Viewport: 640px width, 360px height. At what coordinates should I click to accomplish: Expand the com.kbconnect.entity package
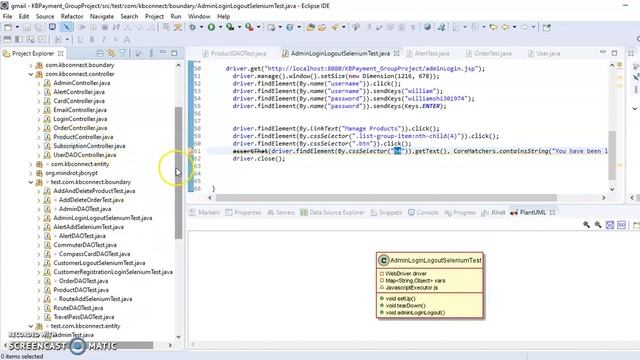[31, 164]
